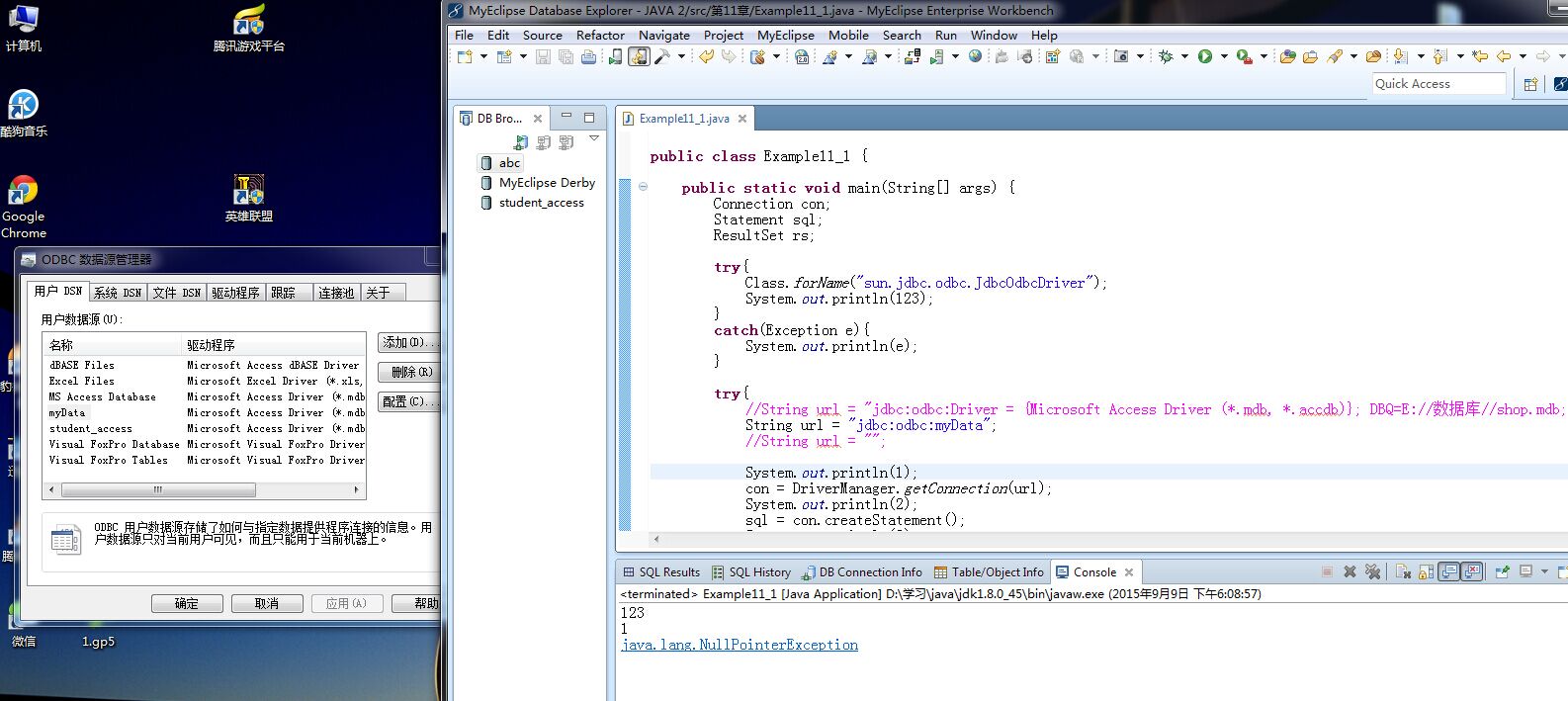Open the File menu
The image size is (1568, 701).
(464, 35)
